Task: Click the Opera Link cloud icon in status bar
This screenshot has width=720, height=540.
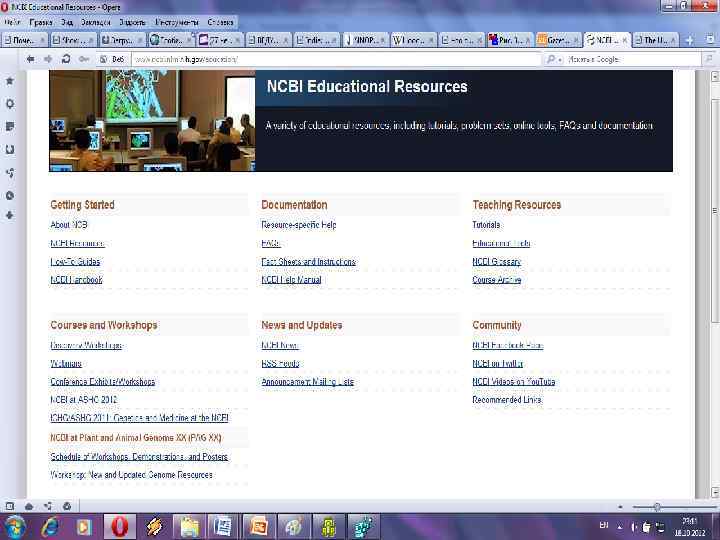Action: (29, 506)
